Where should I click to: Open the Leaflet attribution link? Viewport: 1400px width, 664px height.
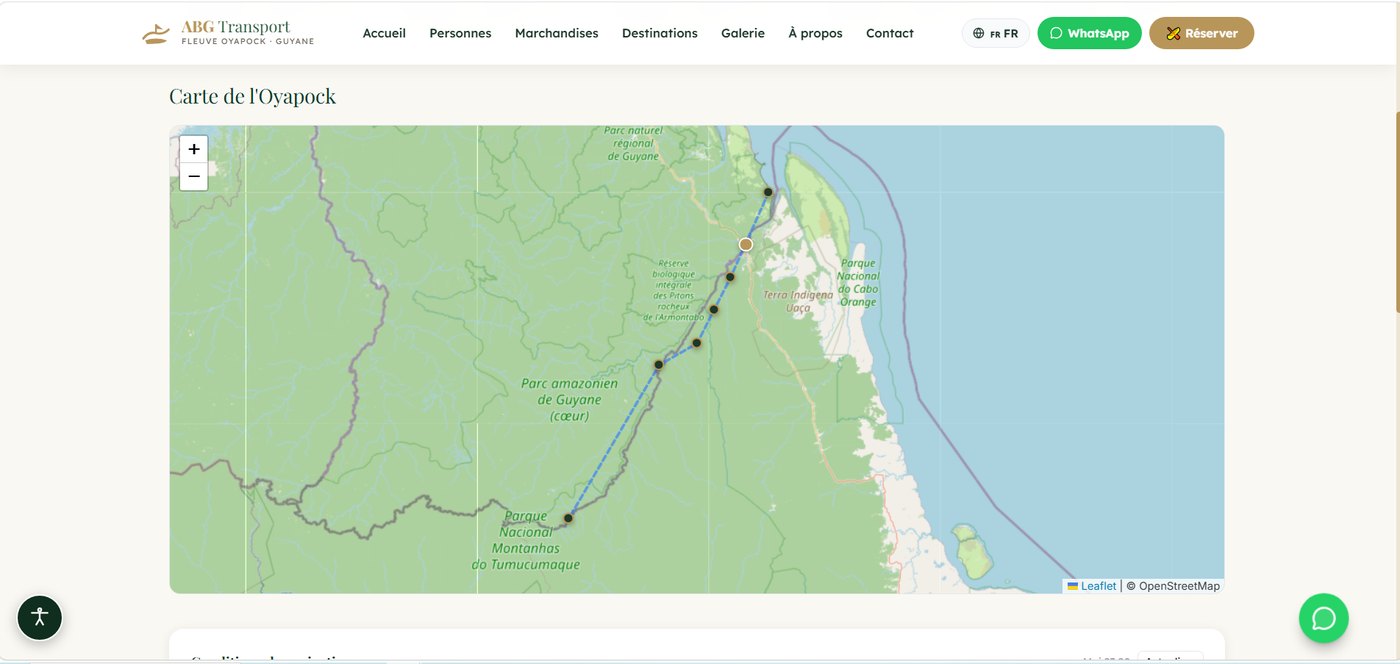tap(1092, 586)
